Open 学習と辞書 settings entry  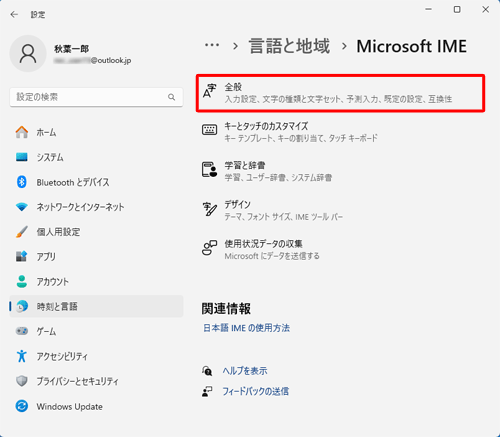tap(340, 171)
